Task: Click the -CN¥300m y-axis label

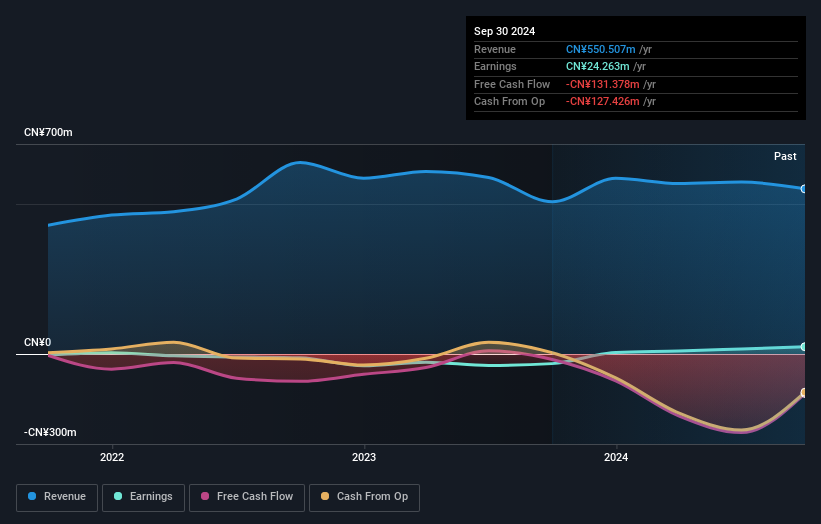Action: click(50, 432)
